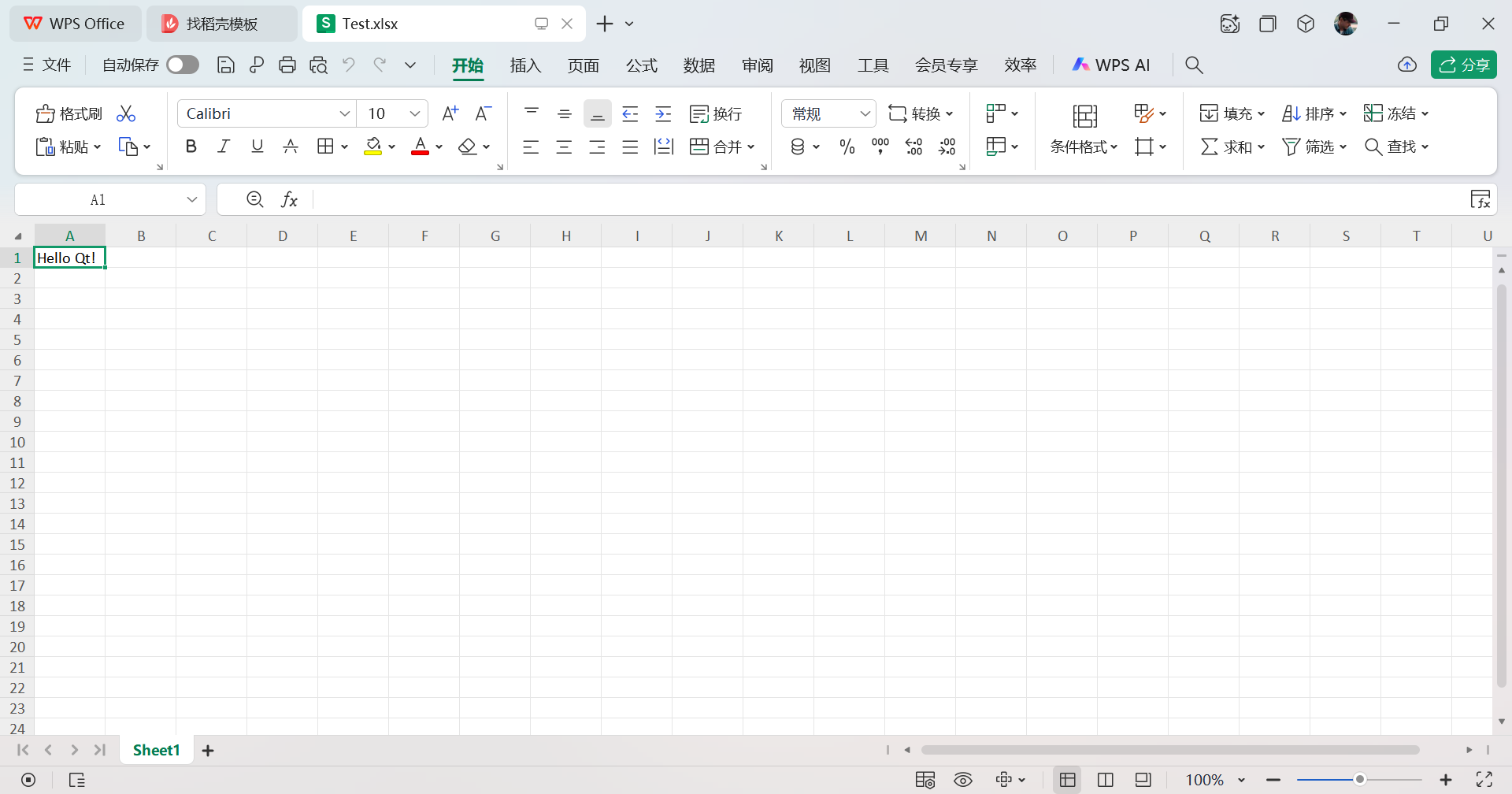1512x794 pixels.
Task: Click the cloud upload icon
Action: 1407,65
